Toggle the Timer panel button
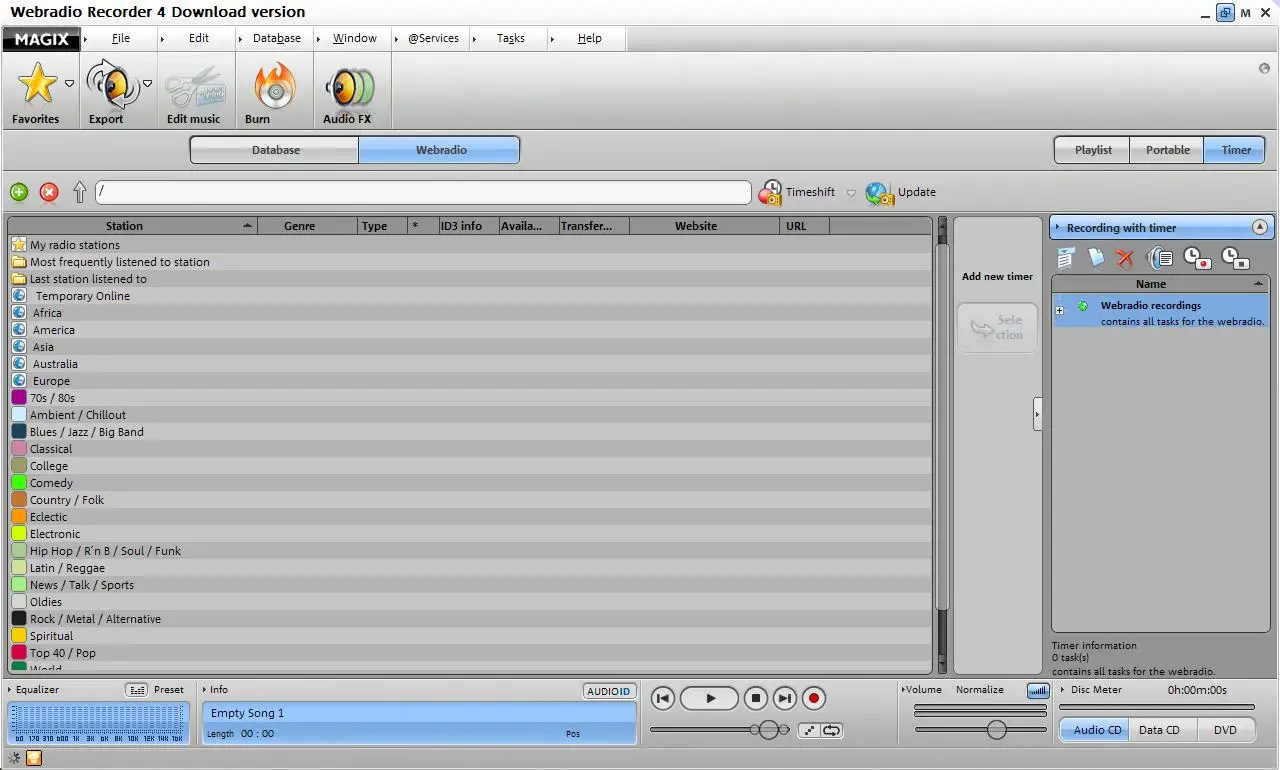 coord(1235,150)
